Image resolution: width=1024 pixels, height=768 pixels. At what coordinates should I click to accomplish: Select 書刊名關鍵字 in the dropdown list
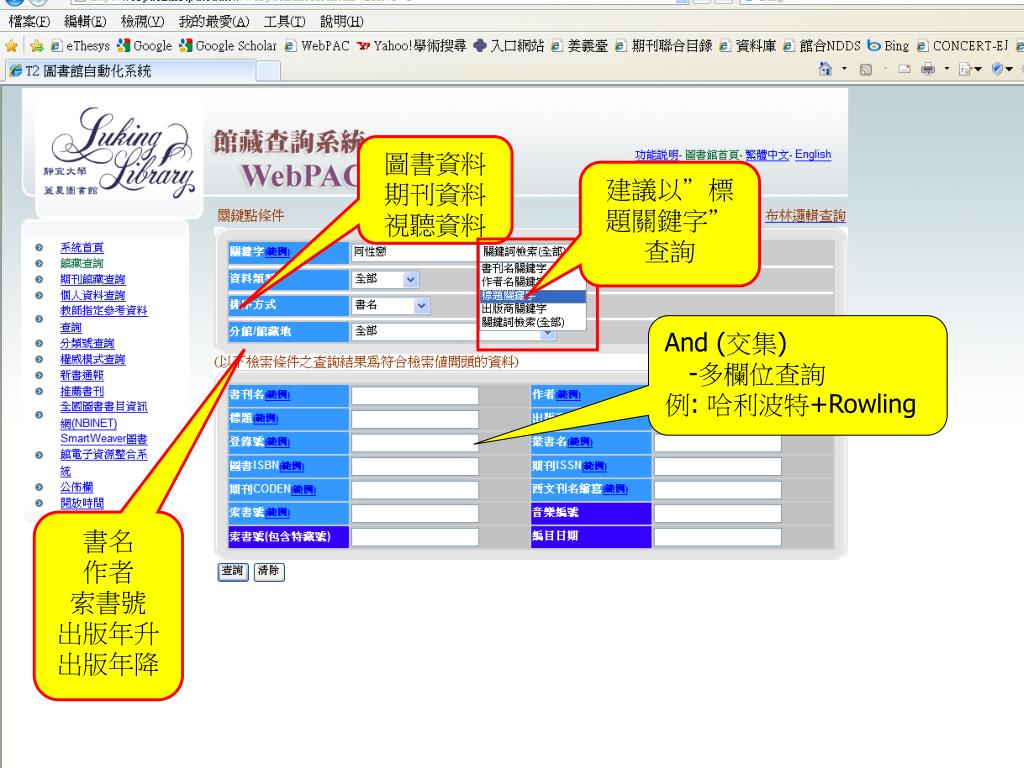514,268
